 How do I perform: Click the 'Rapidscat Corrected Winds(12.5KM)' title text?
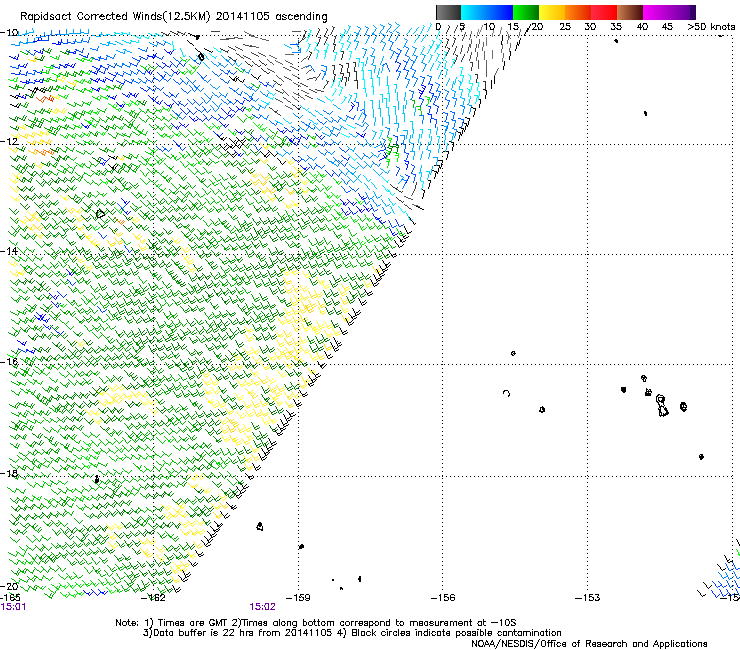click(x=115, y=17)
